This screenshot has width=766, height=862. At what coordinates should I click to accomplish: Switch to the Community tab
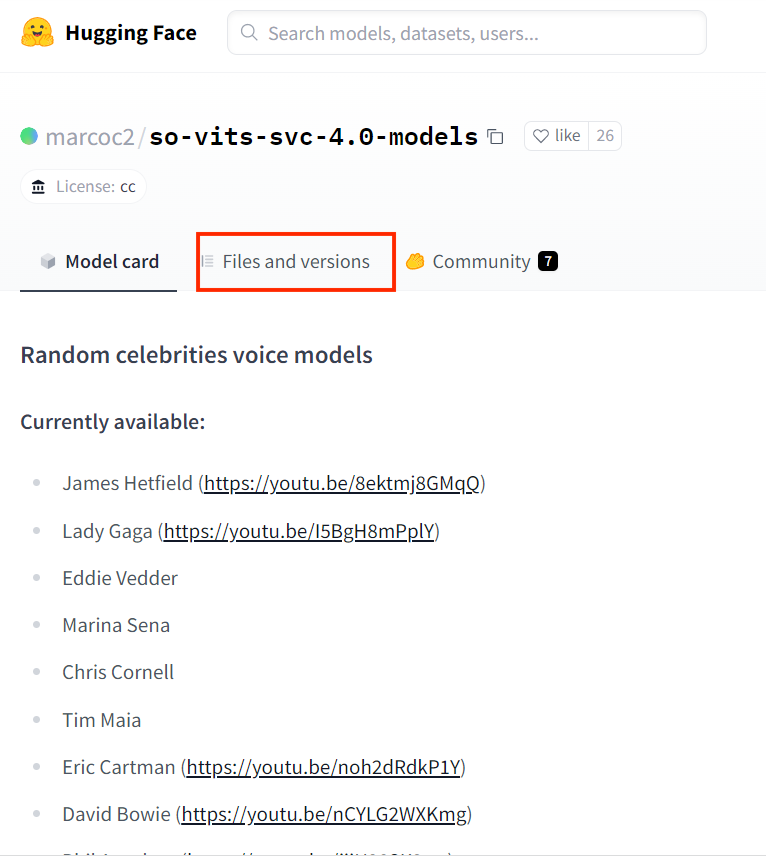(x=481, y=262)
